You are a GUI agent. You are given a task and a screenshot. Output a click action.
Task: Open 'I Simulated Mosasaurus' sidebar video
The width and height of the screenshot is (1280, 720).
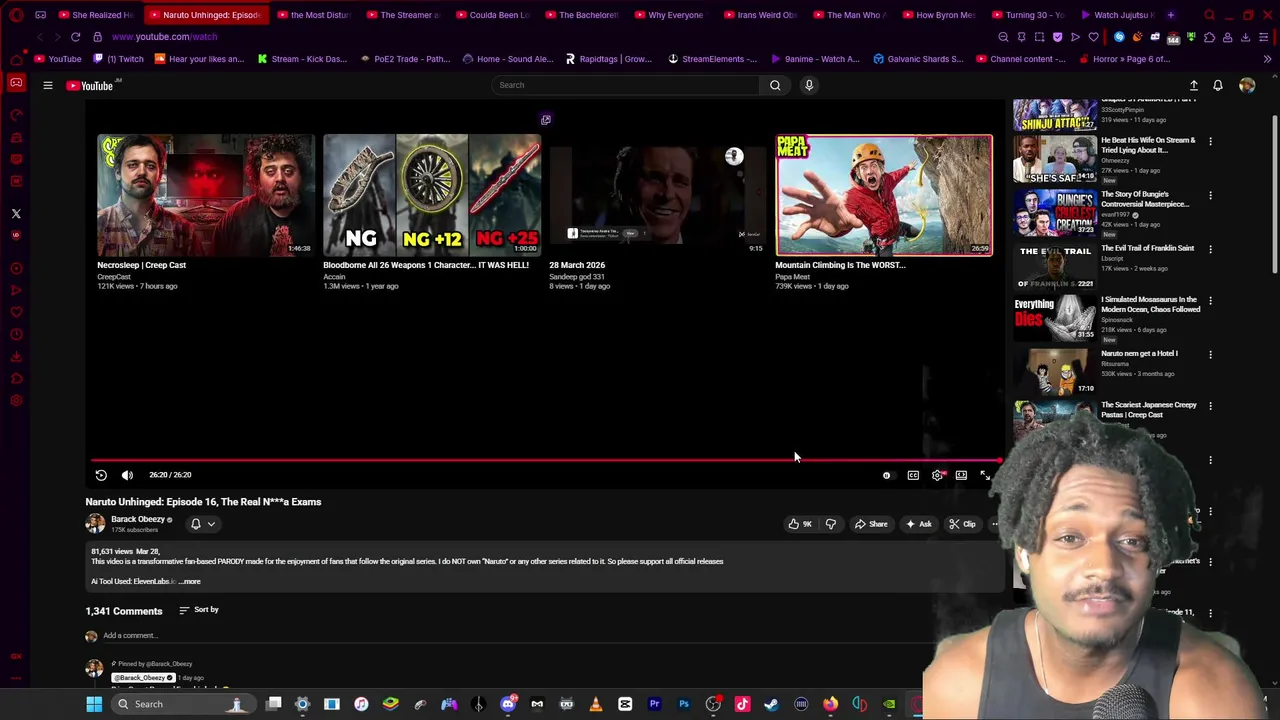pyautogui.click(x=1055, y=318)
